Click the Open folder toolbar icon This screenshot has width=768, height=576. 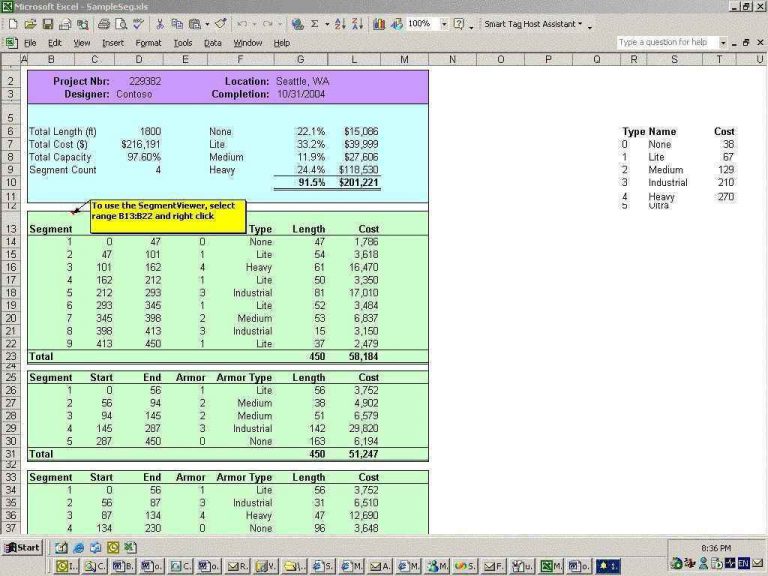point(28,23)
